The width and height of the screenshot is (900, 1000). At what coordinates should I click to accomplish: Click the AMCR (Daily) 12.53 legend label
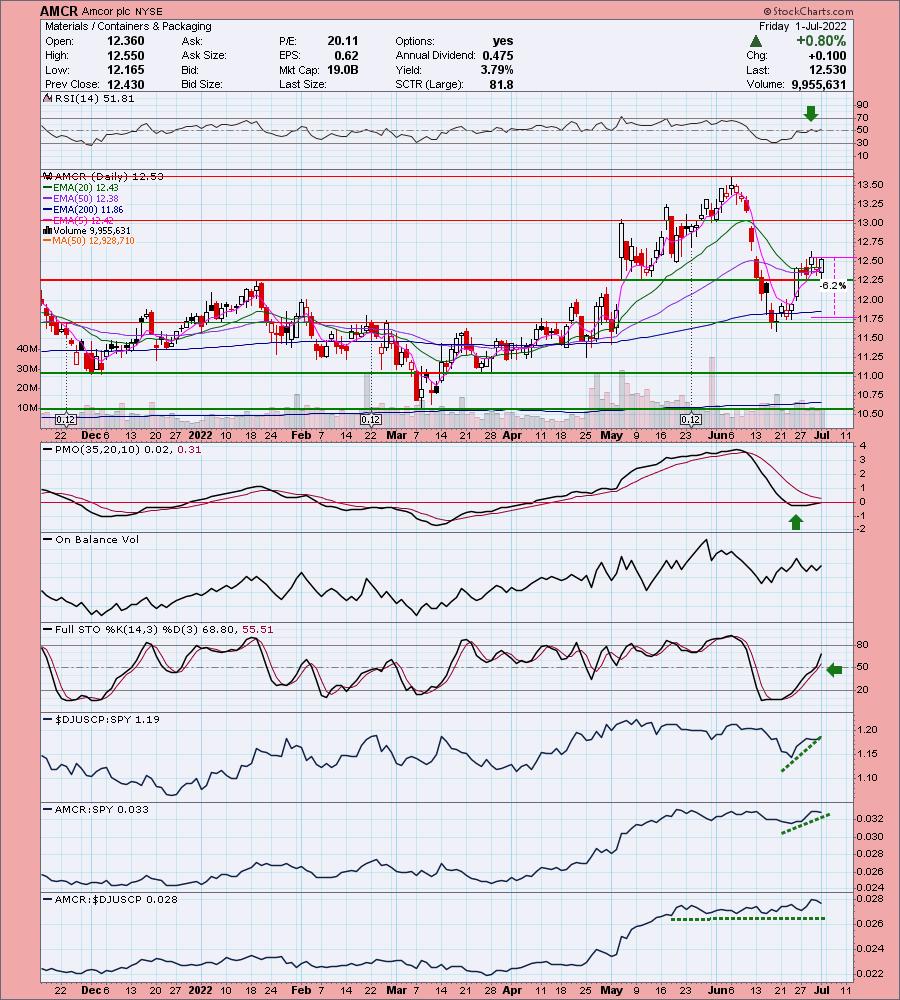pos(103,176)
